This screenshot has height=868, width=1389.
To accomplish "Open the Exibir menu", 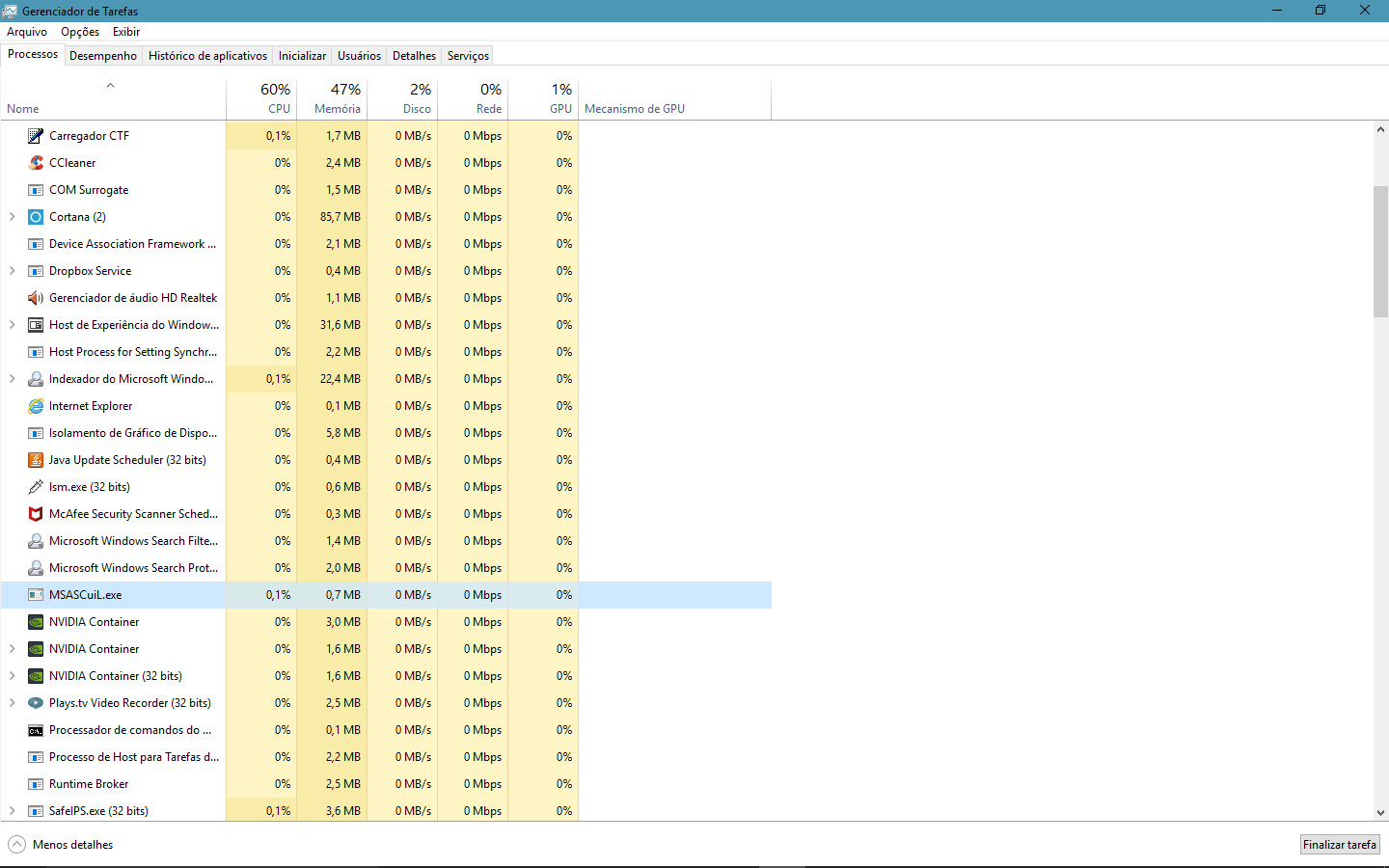I will point(126,32).
